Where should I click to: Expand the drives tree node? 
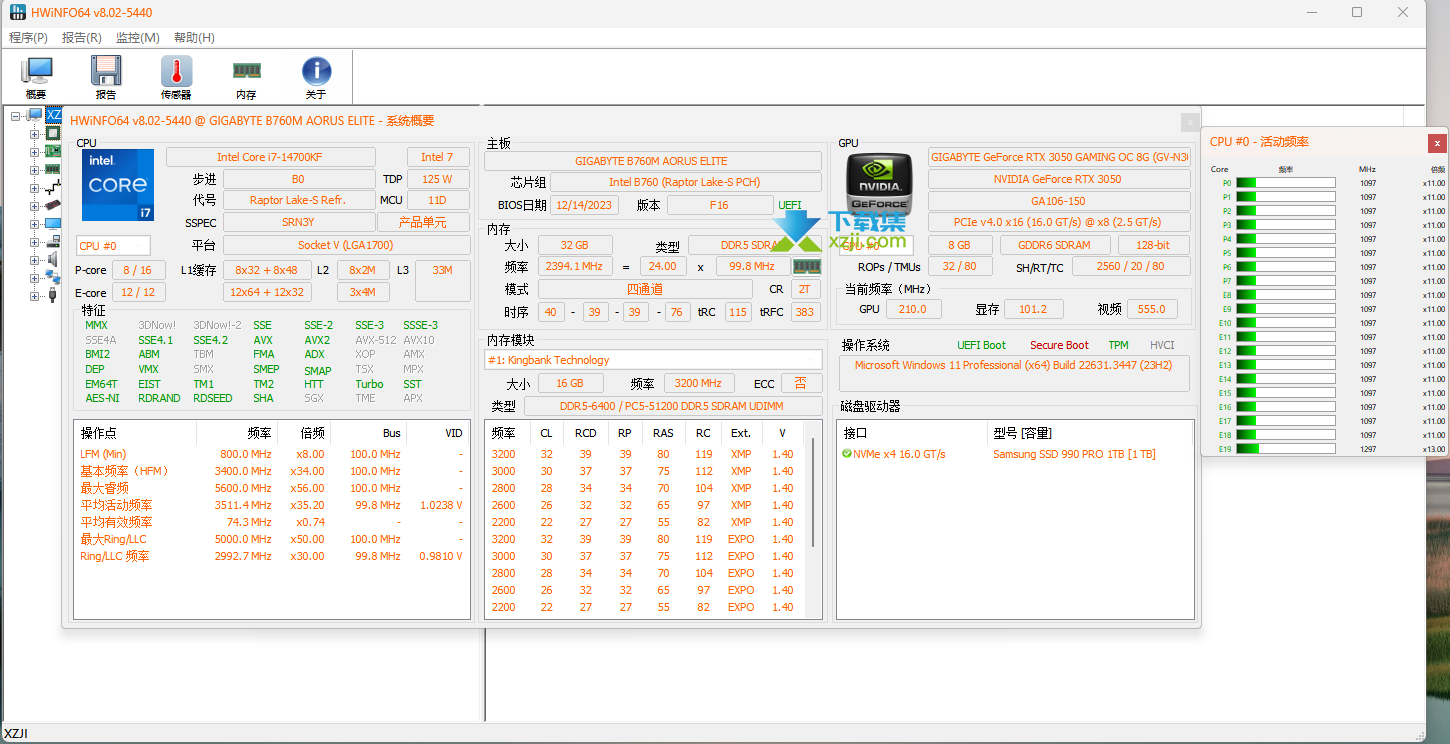tap(34, 242)
